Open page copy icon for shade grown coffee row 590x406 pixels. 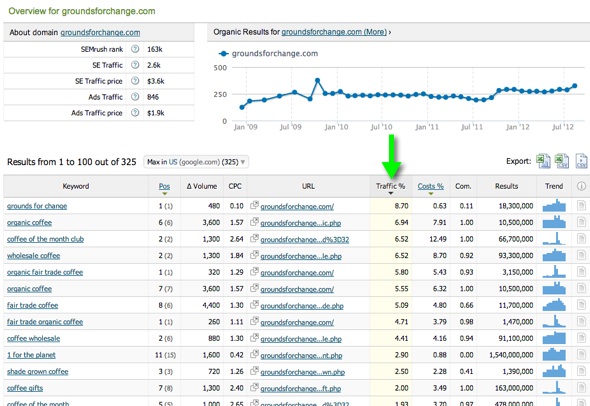click(581, 371)
